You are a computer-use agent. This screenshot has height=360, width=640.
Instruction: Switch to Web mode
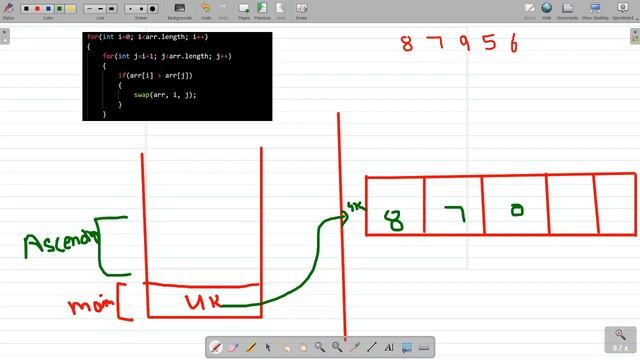click(x=547, y=10)
